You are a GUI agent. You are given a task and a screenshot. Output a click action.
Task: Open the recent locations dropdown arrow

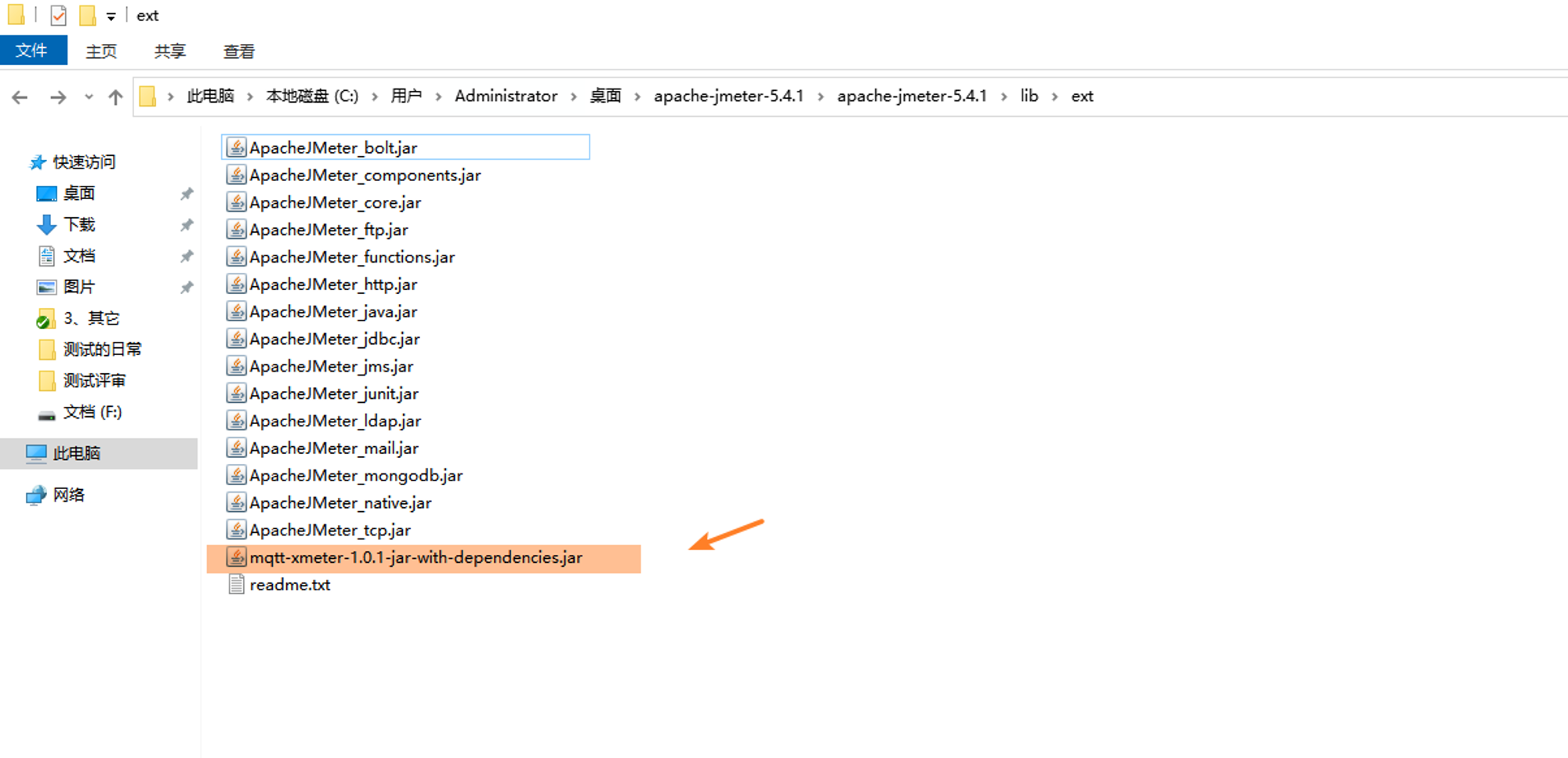pos(89,97)
